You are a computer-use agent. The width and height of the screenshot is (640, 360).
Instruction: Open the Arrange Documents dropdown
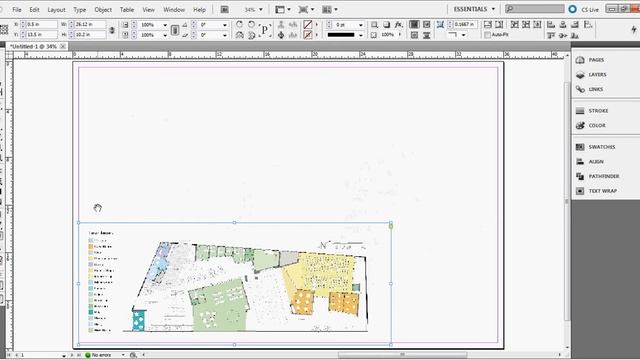click(x=330, y=9)
